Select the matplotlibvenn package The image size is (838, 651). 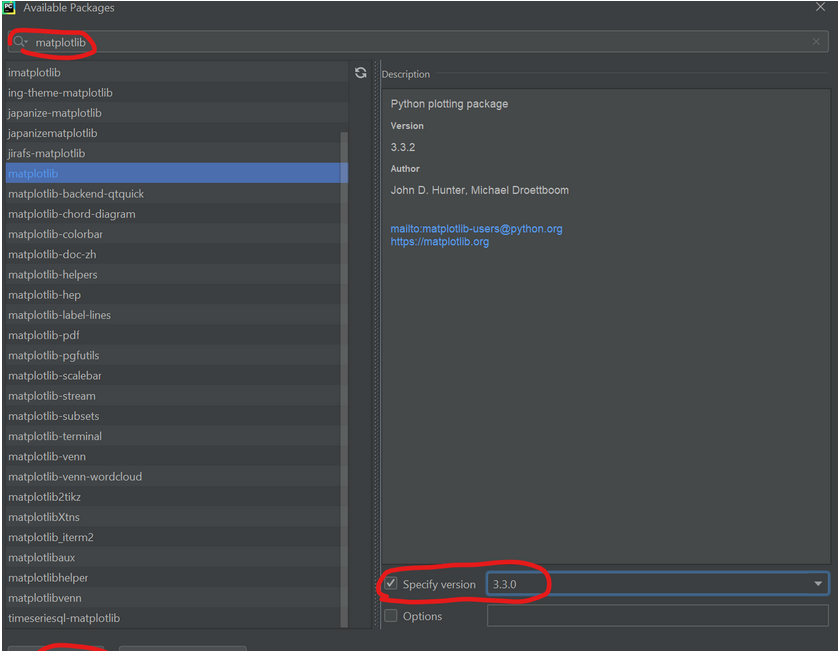(176, 598)
